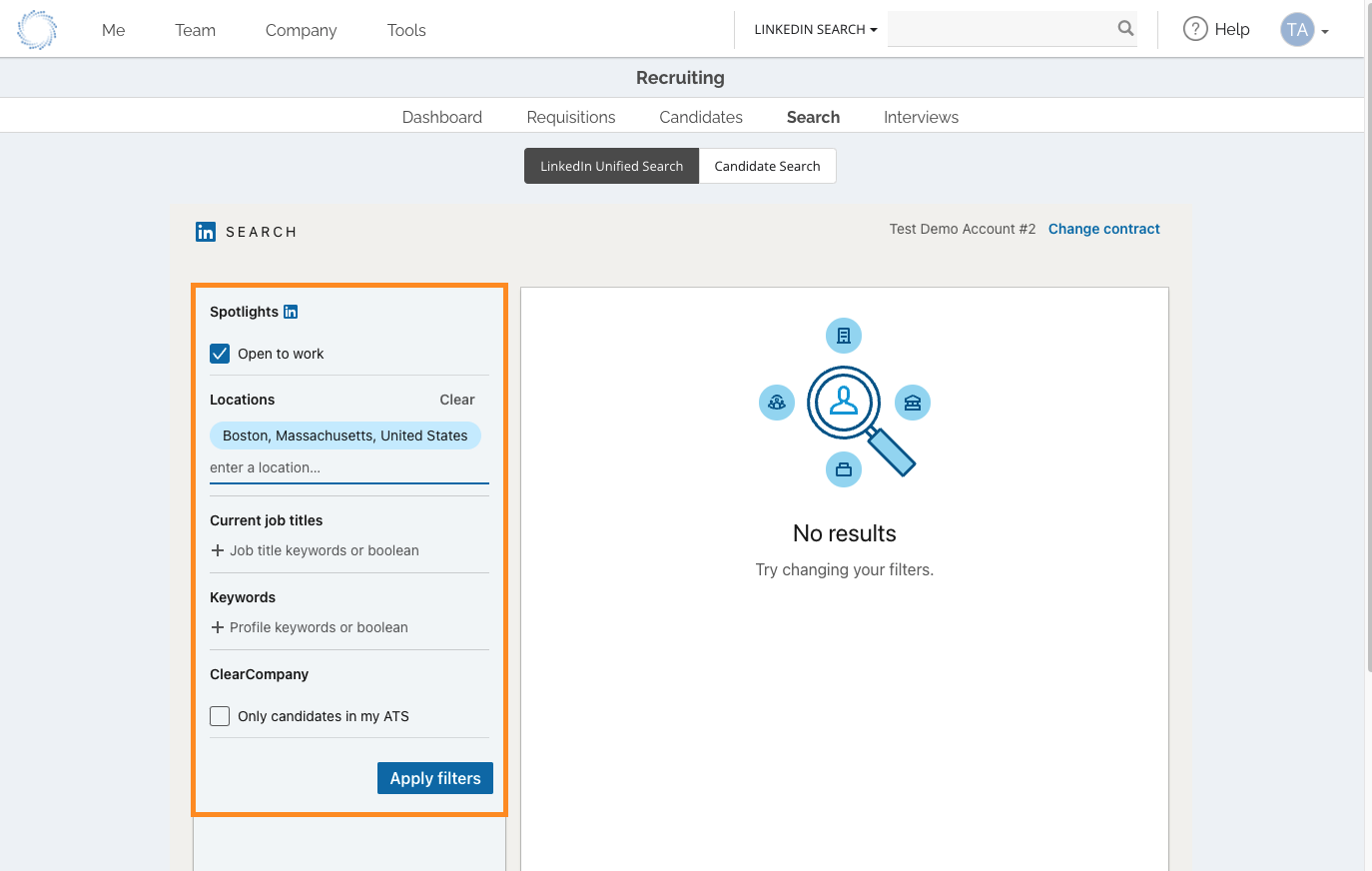
Task: Go to the Candidates tab
Action: 701,117
